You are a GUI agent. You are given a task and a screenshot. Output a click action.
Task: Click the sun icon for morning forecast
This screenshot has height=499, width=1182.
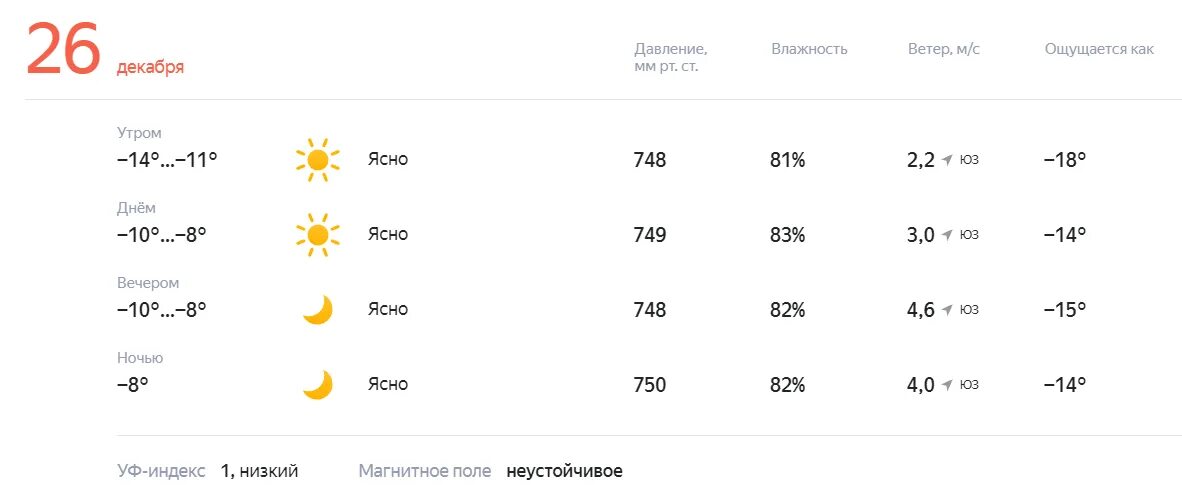click(x=317, y=160)
